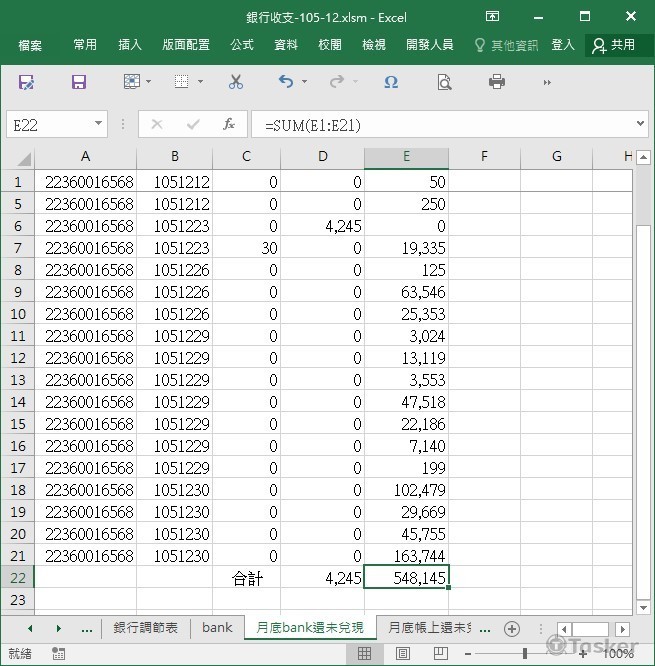The width and height of the screenshot is (655, 666).
Task: Switch to the 月底帳上還未 sheet tab
Action: point(430,628)
